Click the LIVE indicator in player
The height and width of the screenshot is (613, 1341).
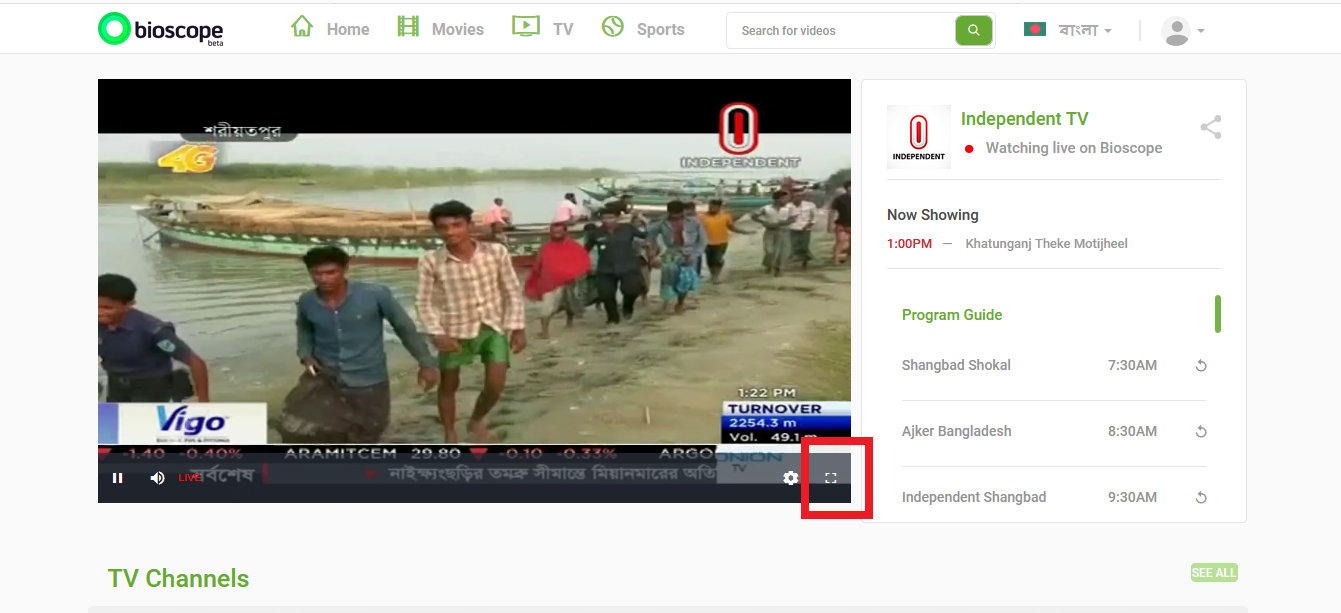[x=190, y=478]
